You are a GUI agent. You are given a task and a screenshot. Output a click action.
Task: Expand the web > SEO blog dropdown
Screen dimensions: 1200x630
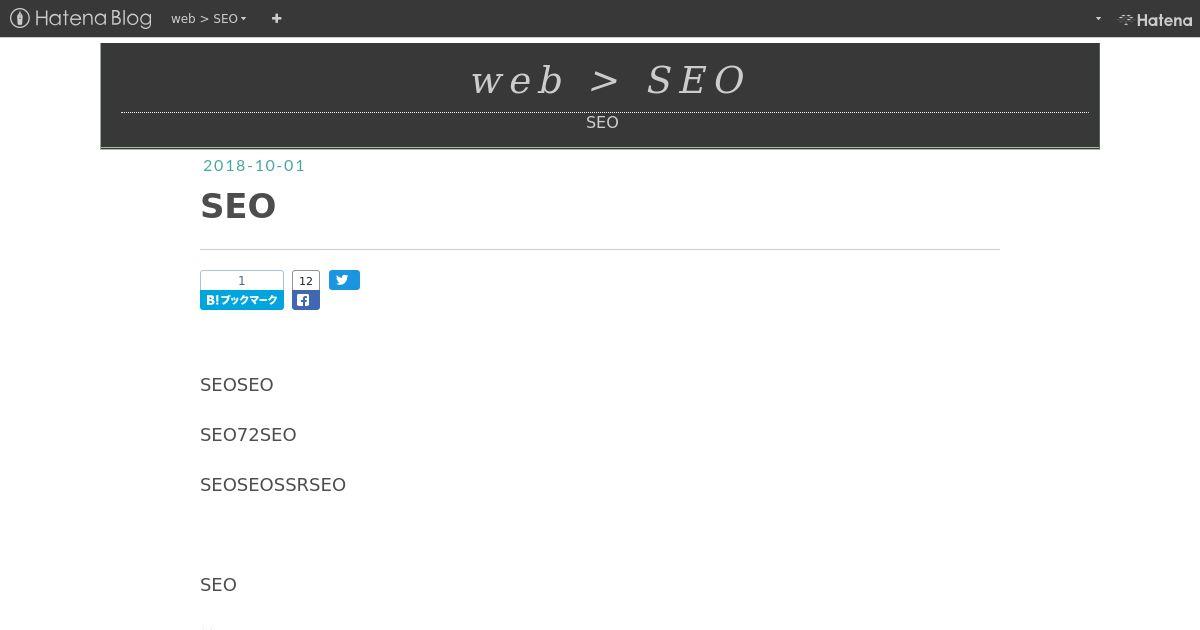coord(209,18)
